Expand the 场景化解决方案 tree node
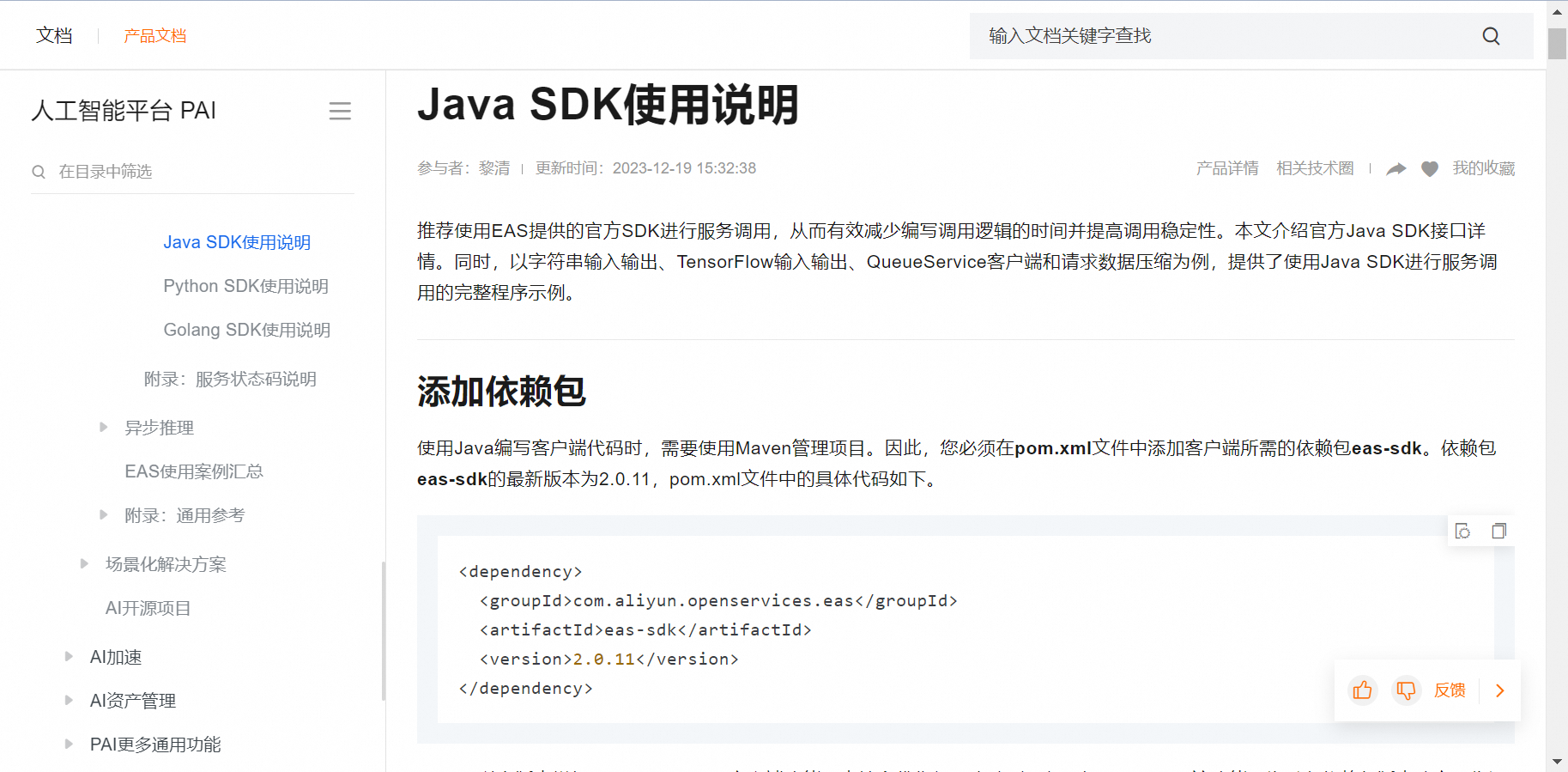The image size is (1568, 772). pos(84,563)
